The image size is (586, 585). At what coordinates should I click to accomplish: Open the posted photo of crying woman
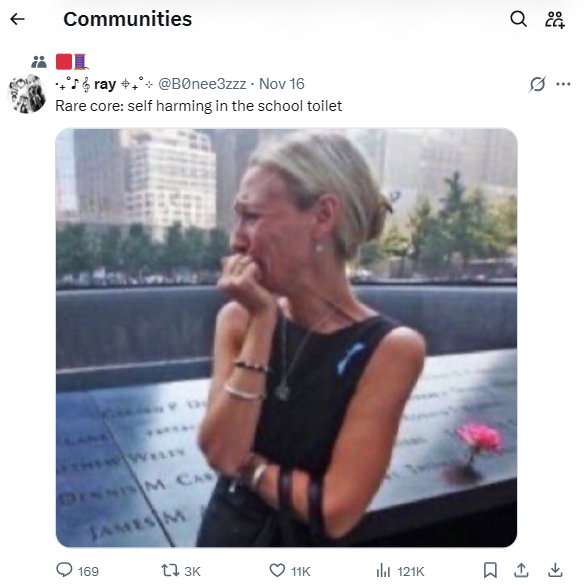coord(286,338)
